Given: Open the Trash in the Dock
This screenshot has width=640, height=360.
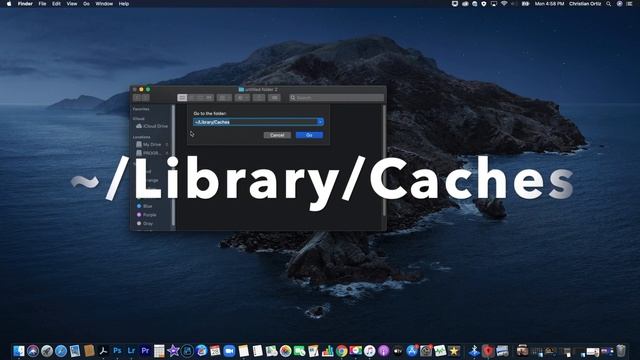Looking at the screenshot, I should [621, 351].
